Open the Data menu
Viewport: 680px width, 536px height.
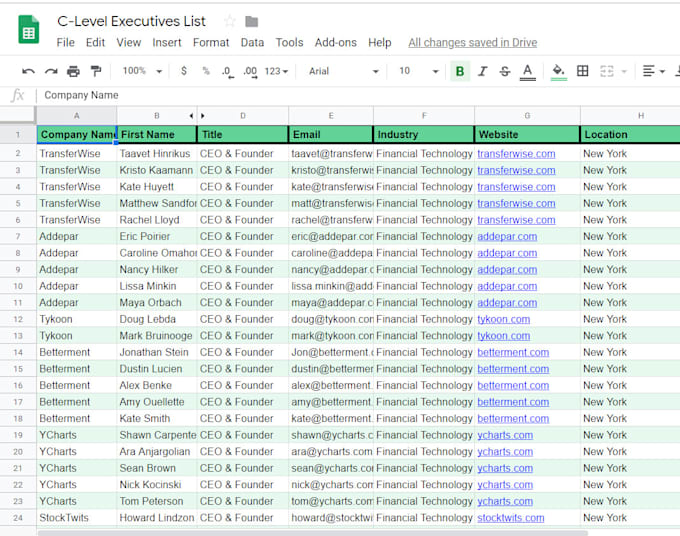pyautogui.click(x=252, y=42)
